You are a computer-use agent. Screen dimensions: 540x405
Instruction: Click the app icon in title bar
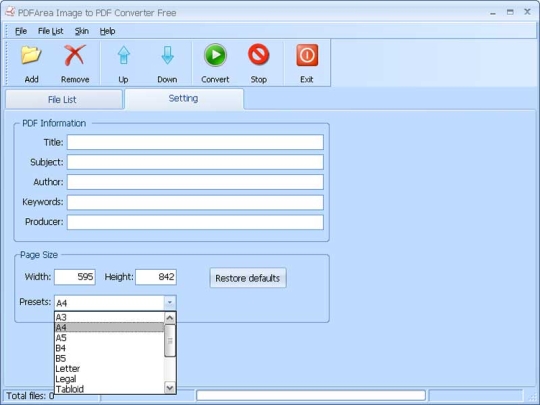tap(10, 11)
